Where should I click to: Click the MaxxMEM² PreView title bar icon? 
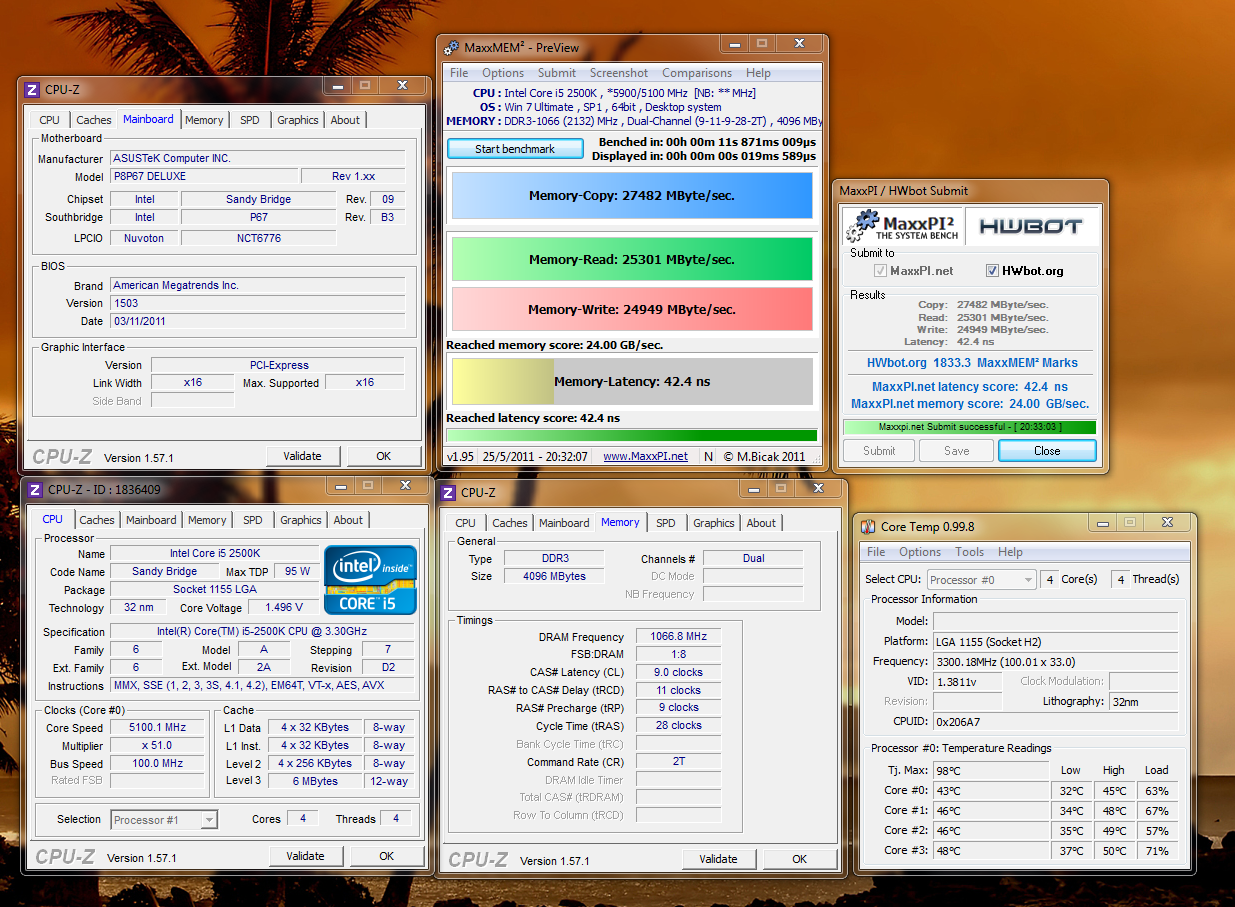[451, 47]
